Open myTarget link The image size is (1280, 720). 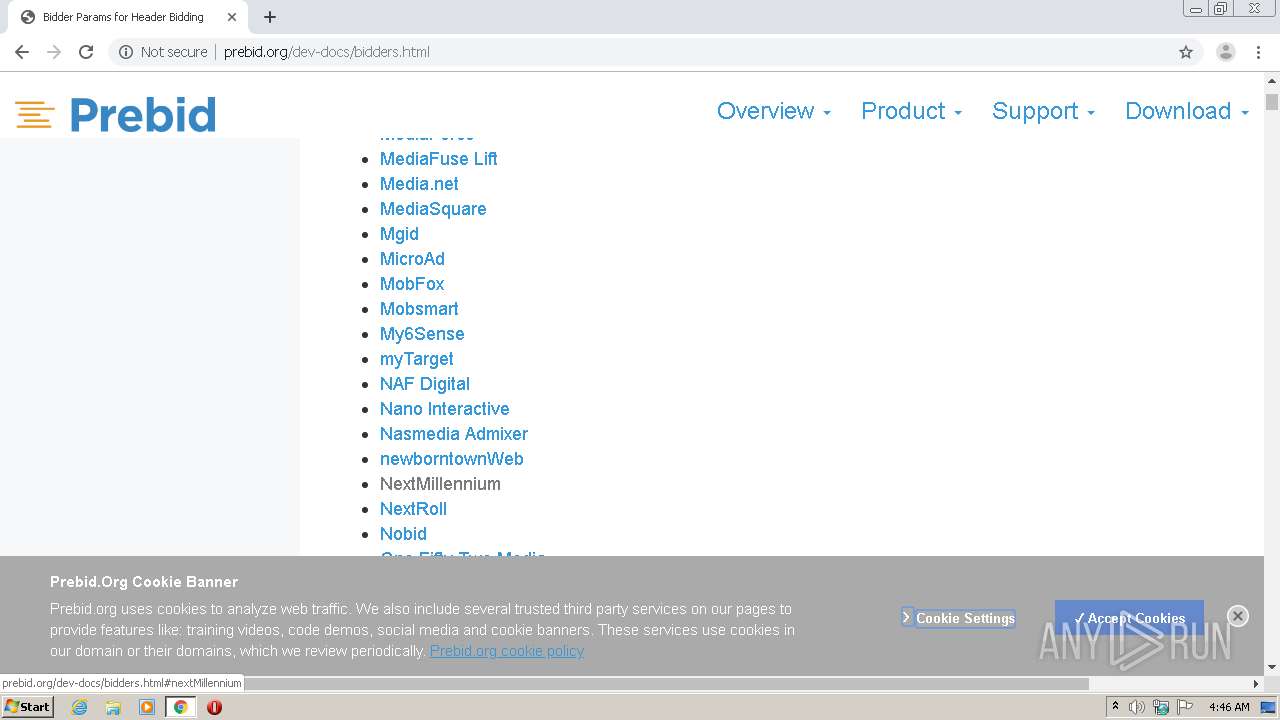point(417,359)
